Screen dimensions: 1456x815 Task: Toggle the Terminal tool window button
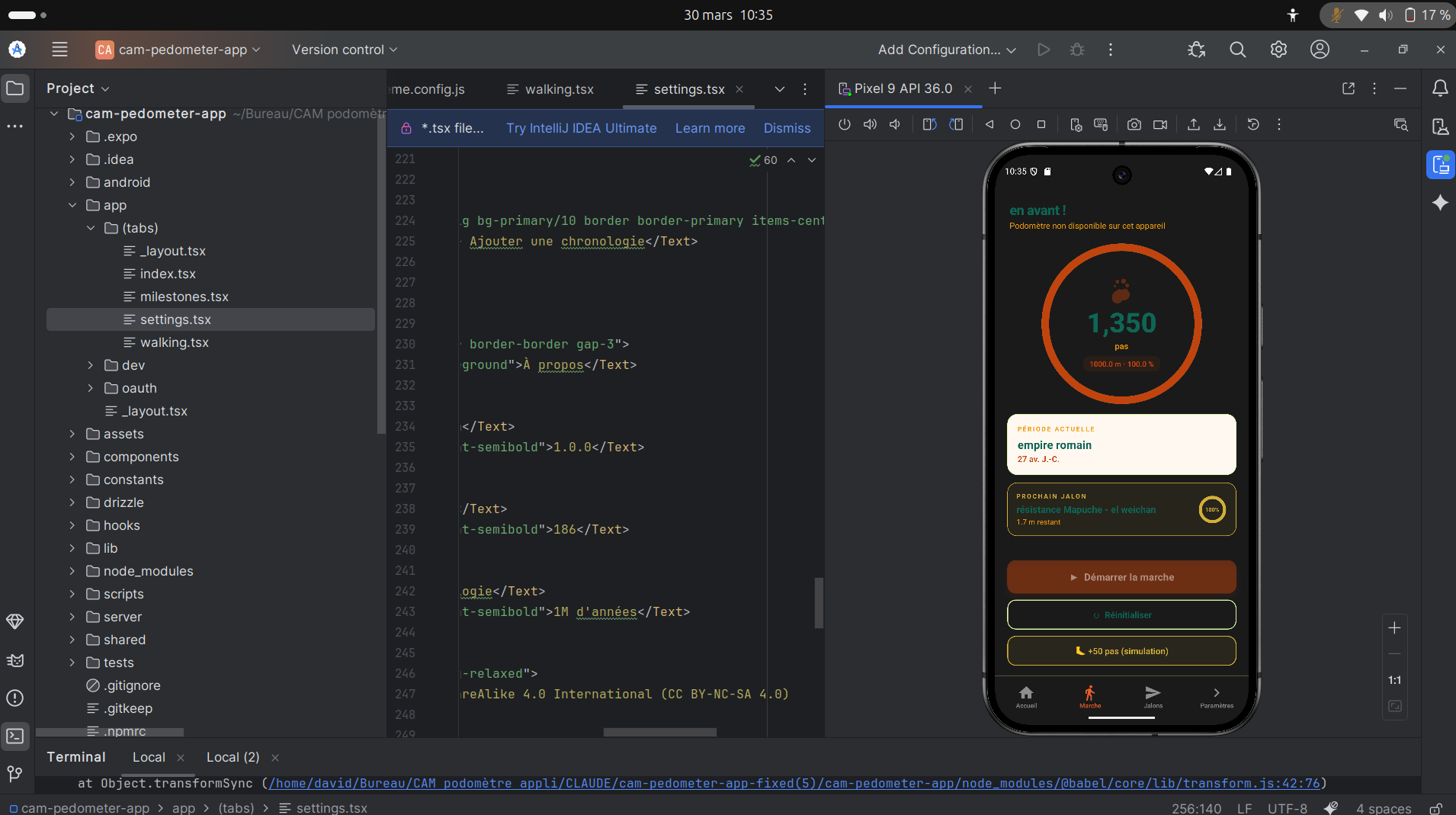click(x=15, y=736)
